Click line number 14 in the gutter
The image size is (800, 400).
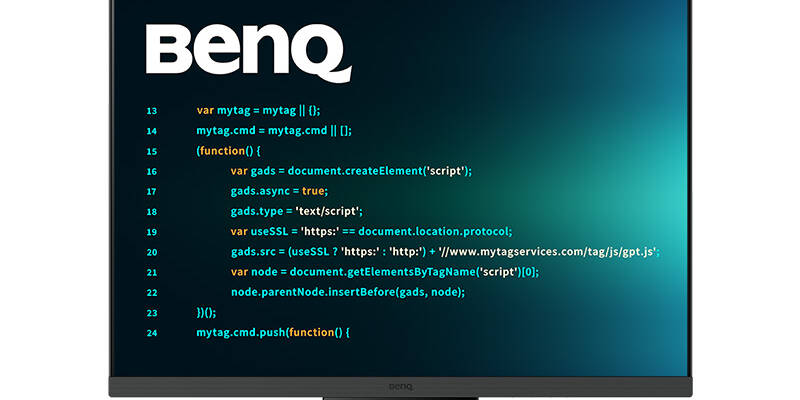(x=152, y=131)
